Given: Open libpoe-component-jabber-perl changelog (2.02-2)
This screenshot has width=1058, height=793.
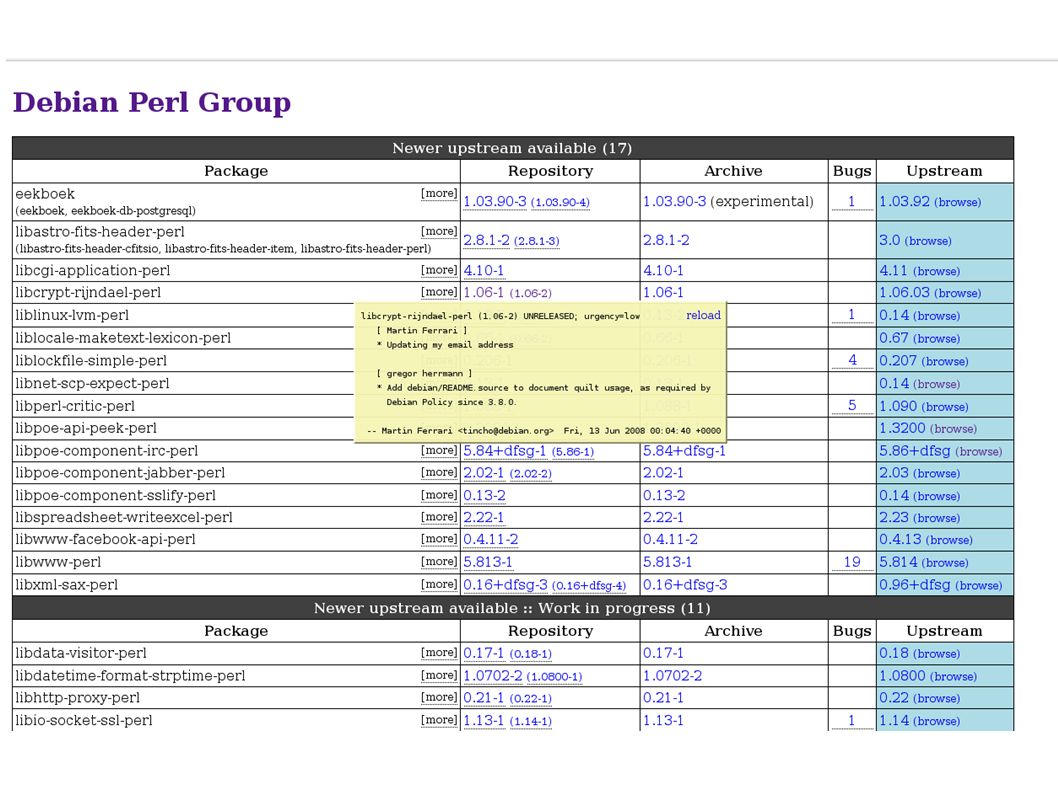Looking at the screenshot, I should click(x=530, y=474).
